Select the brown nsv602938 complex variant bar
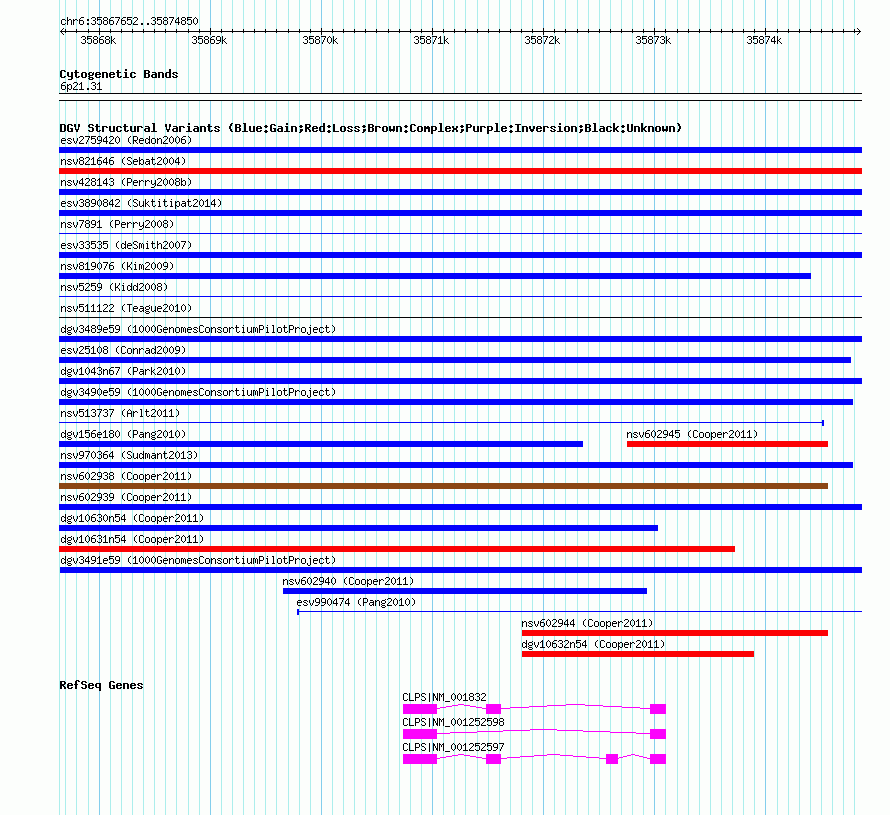The width and height of the screenshot is (890, 815). (443, 486)
